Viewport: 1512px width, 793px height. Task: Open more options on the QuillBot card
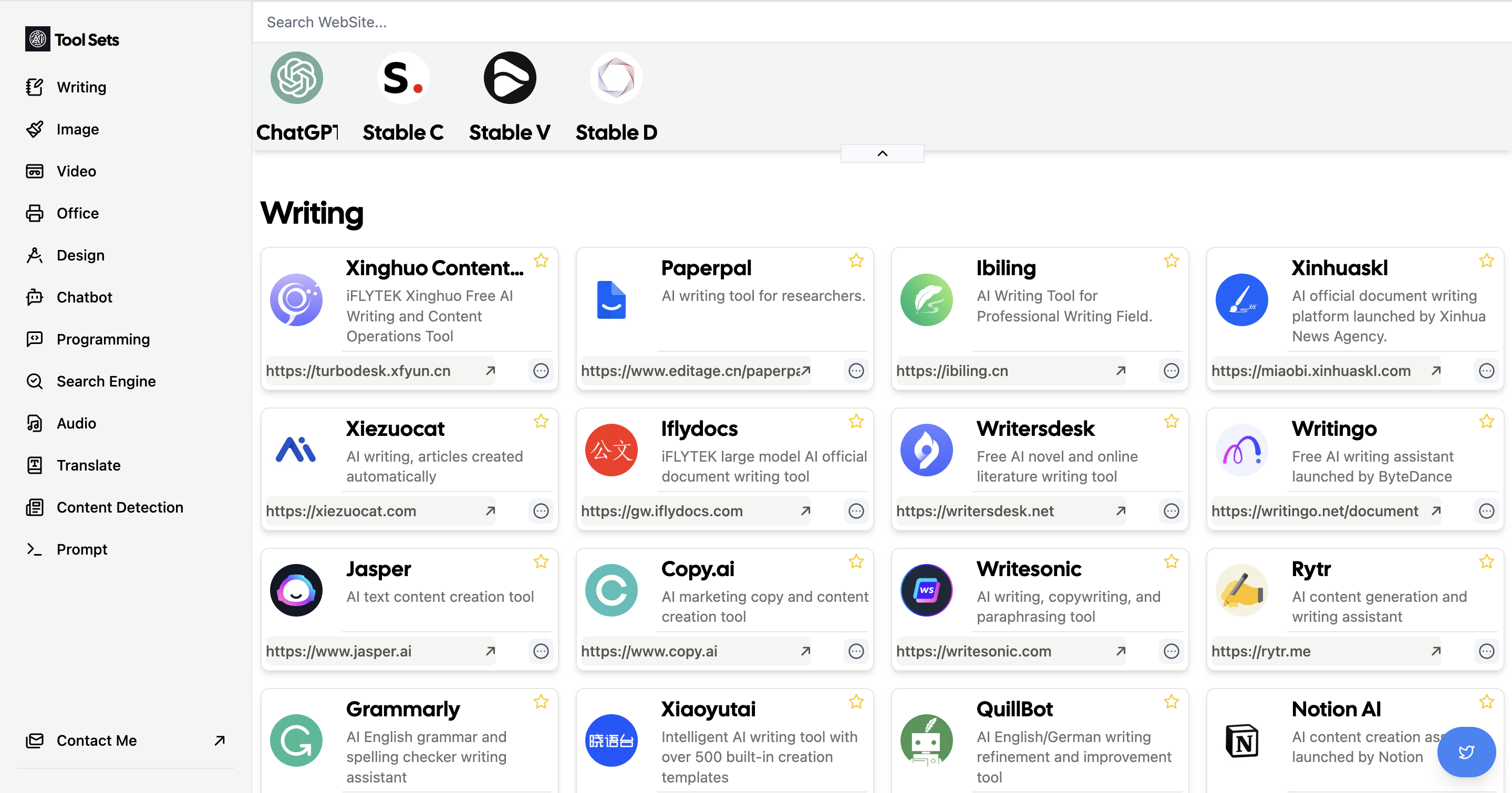coord(1171,789)
